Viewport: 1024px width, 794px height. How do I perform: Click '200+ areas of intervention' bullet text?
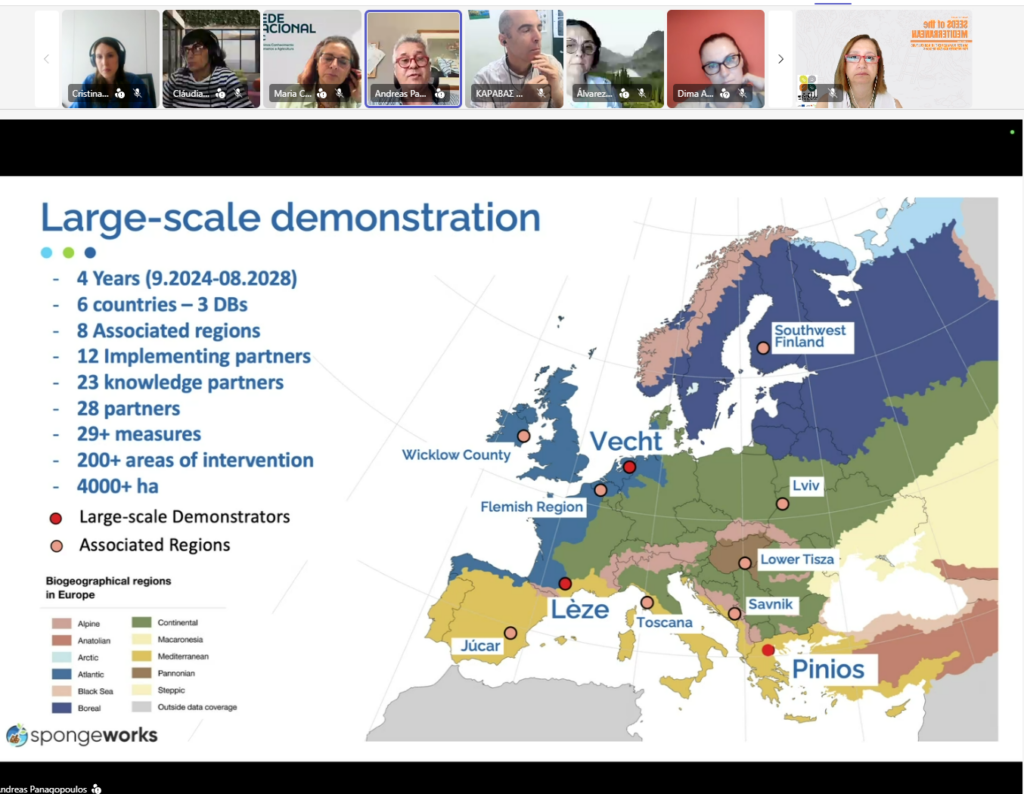pyautogui.click(x=195, y=460)
